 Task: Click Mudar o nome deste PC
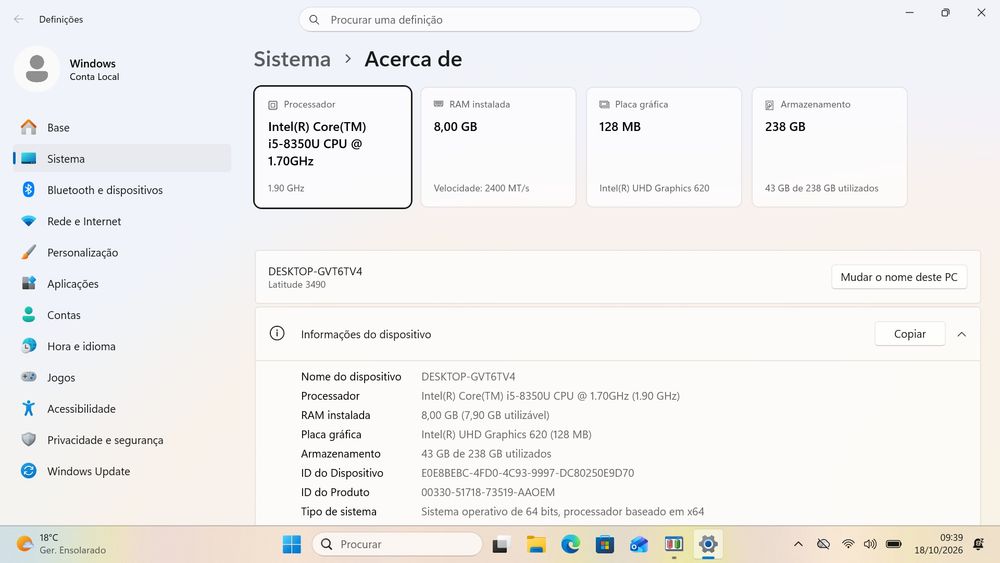[899, 277]
